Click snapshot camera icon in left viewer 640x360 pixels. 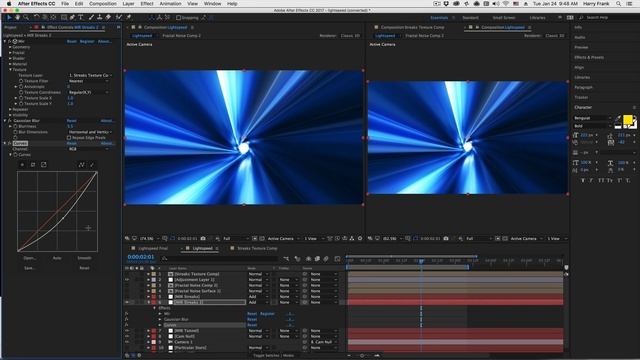pyautogui.click(x=203, y=238)
